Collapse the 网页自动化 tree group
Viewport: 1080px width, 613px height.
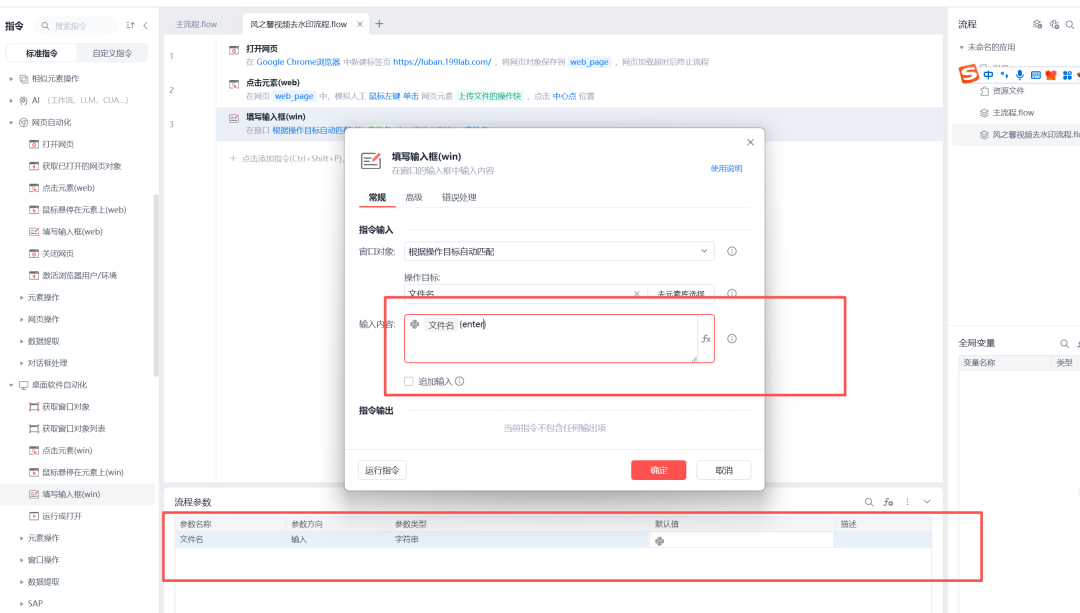11,123
